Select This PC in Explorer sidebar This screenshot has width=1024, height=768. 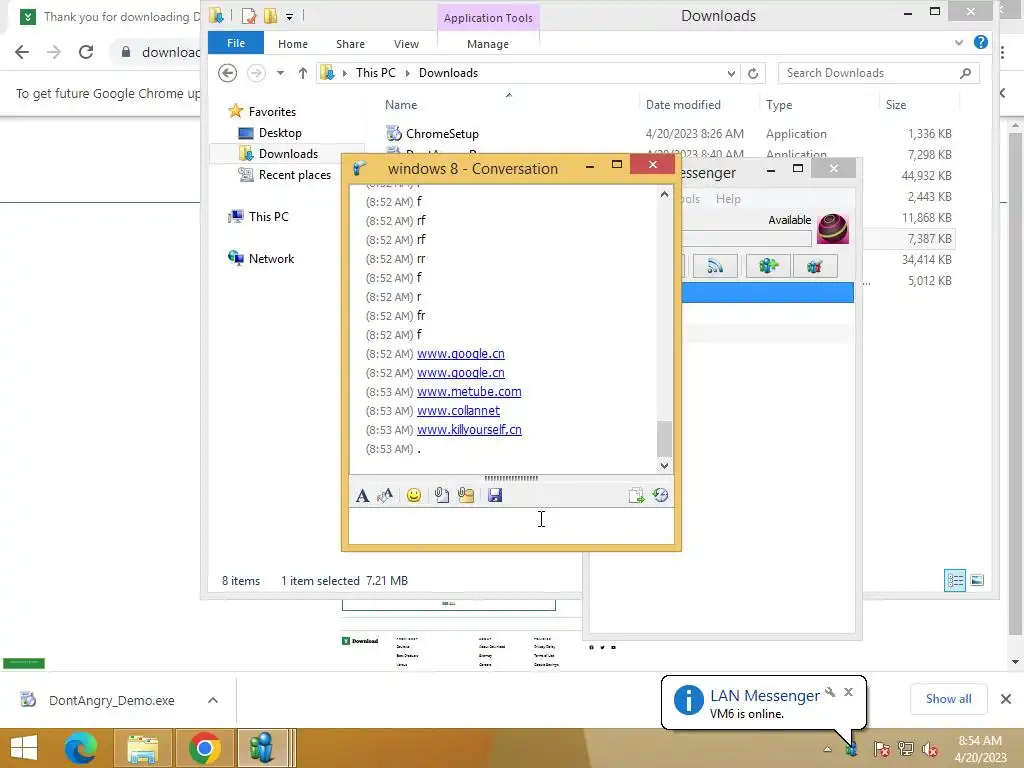pos(268,217)
